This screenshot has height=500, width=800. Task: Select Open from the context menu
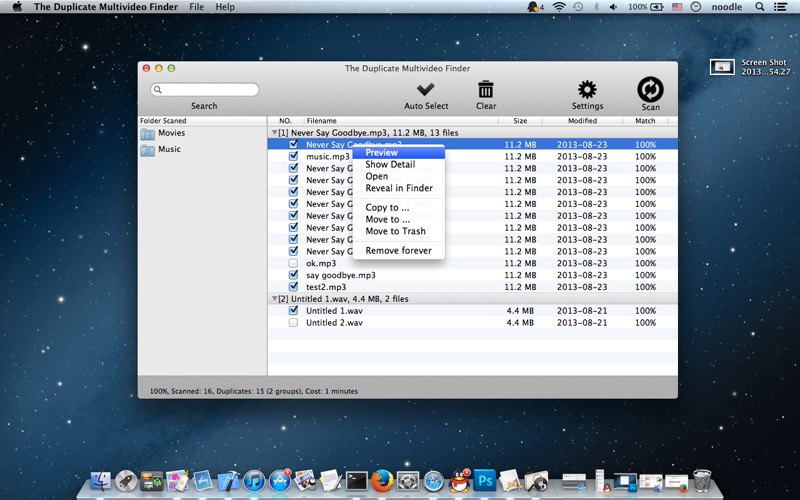point(398,176)
